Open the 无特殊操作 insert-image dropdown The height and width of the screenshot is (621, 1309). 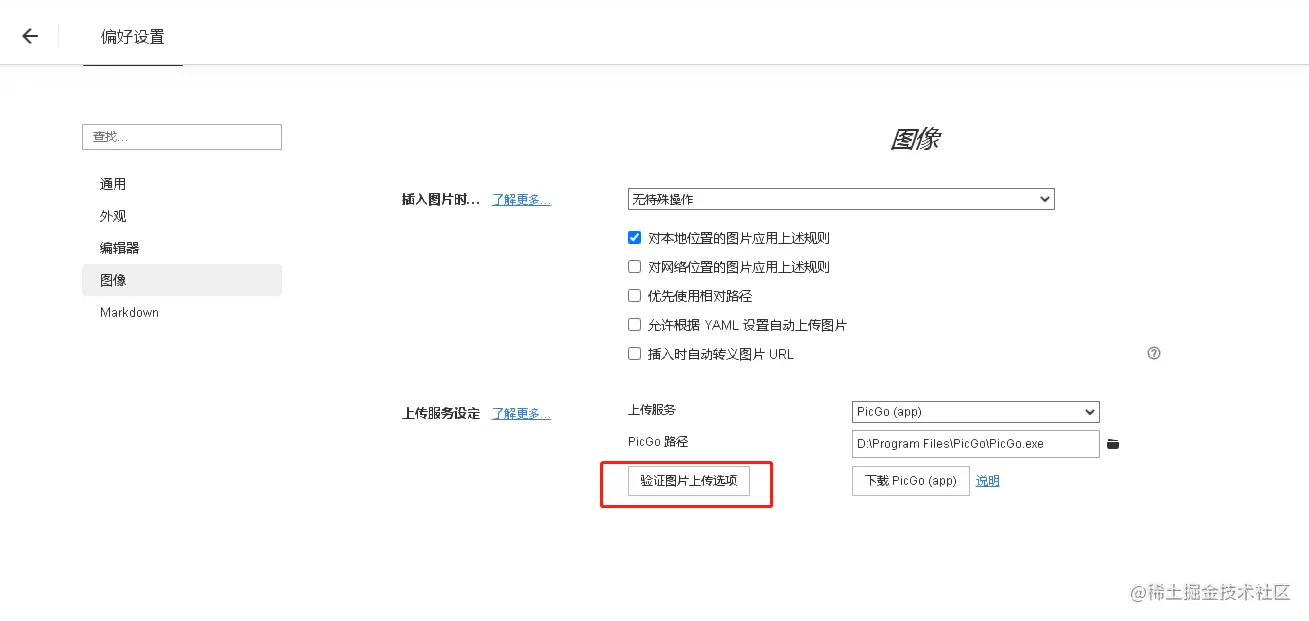coord(841,199)
